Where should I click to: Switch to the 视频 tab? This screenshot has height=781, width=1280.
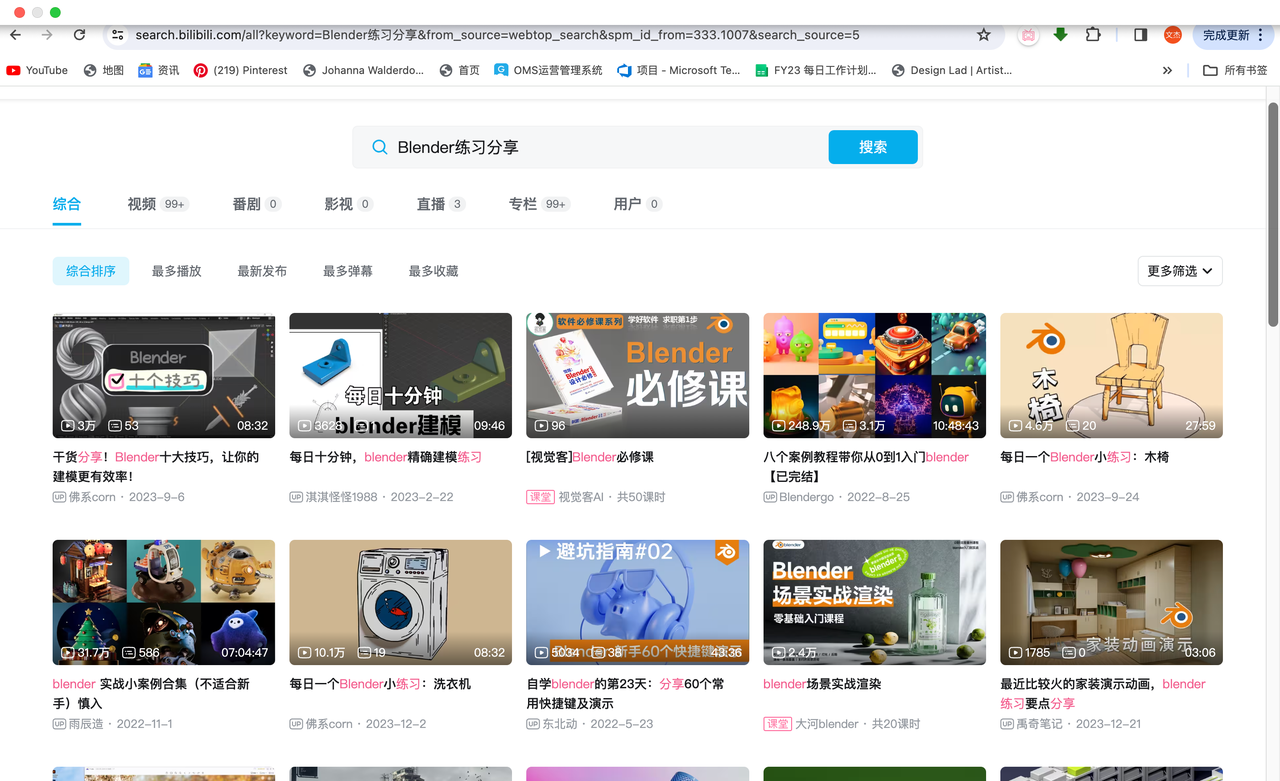pyautogui.click(x=158, y=204)
